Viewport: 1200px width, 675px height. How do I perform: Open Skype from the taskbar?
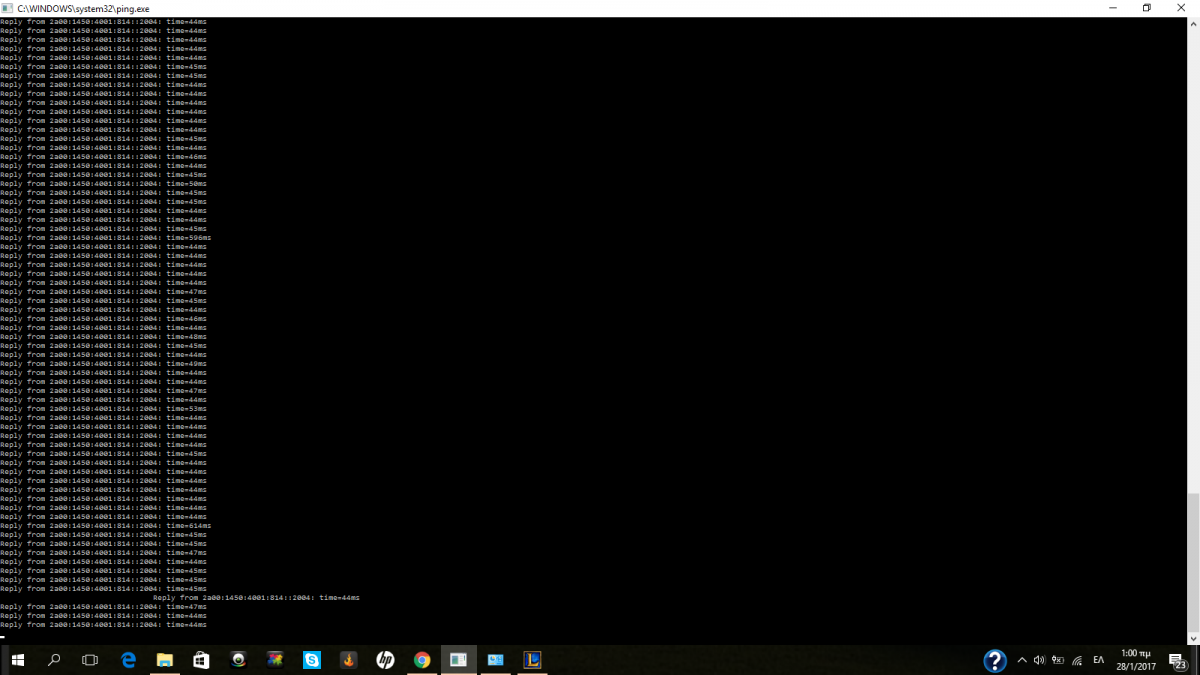pyautogui.click(x=312, y=660)
